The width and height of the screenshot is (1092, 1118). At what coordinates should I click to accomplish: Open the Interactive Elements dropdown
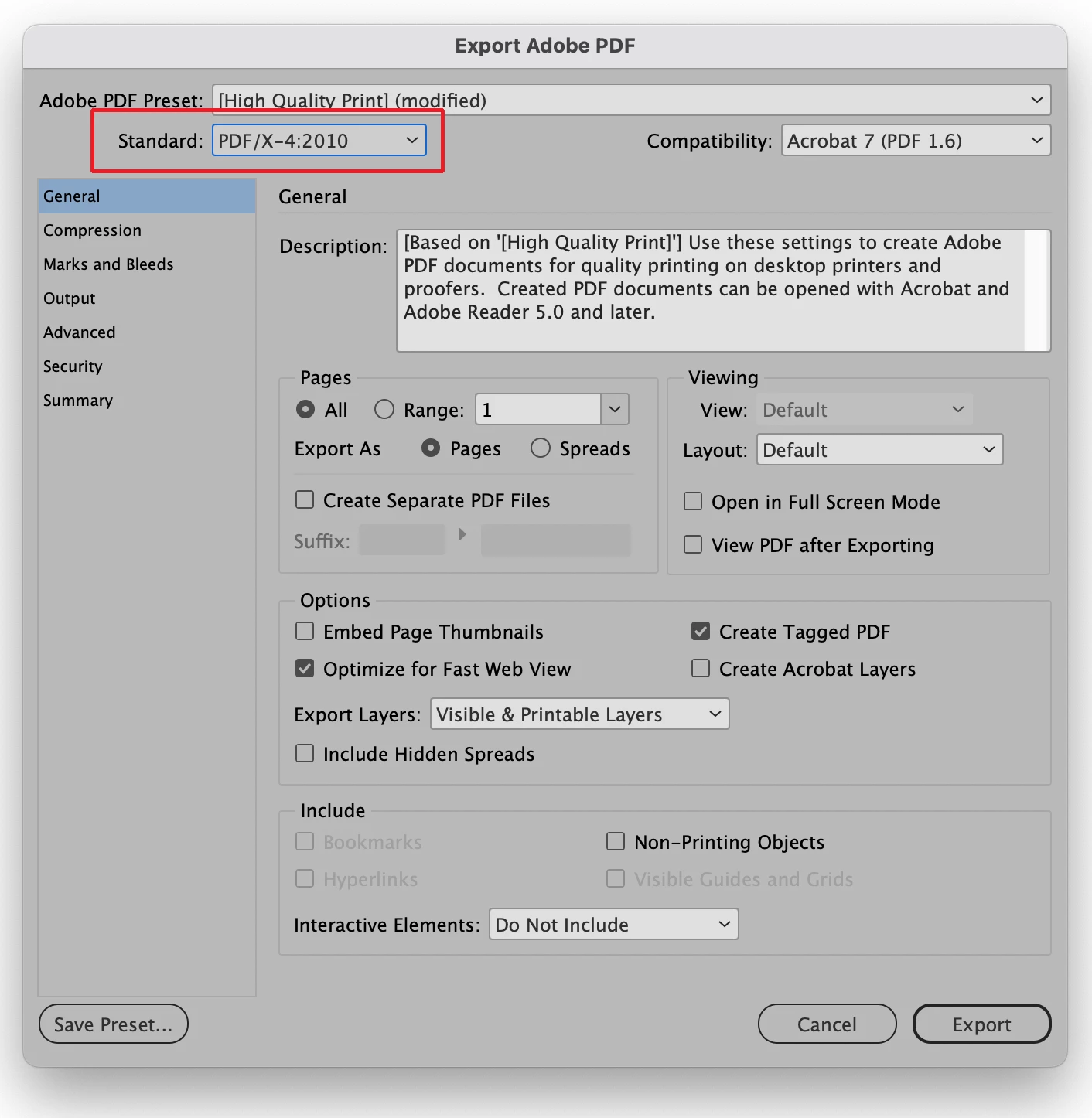click(614, 925)
